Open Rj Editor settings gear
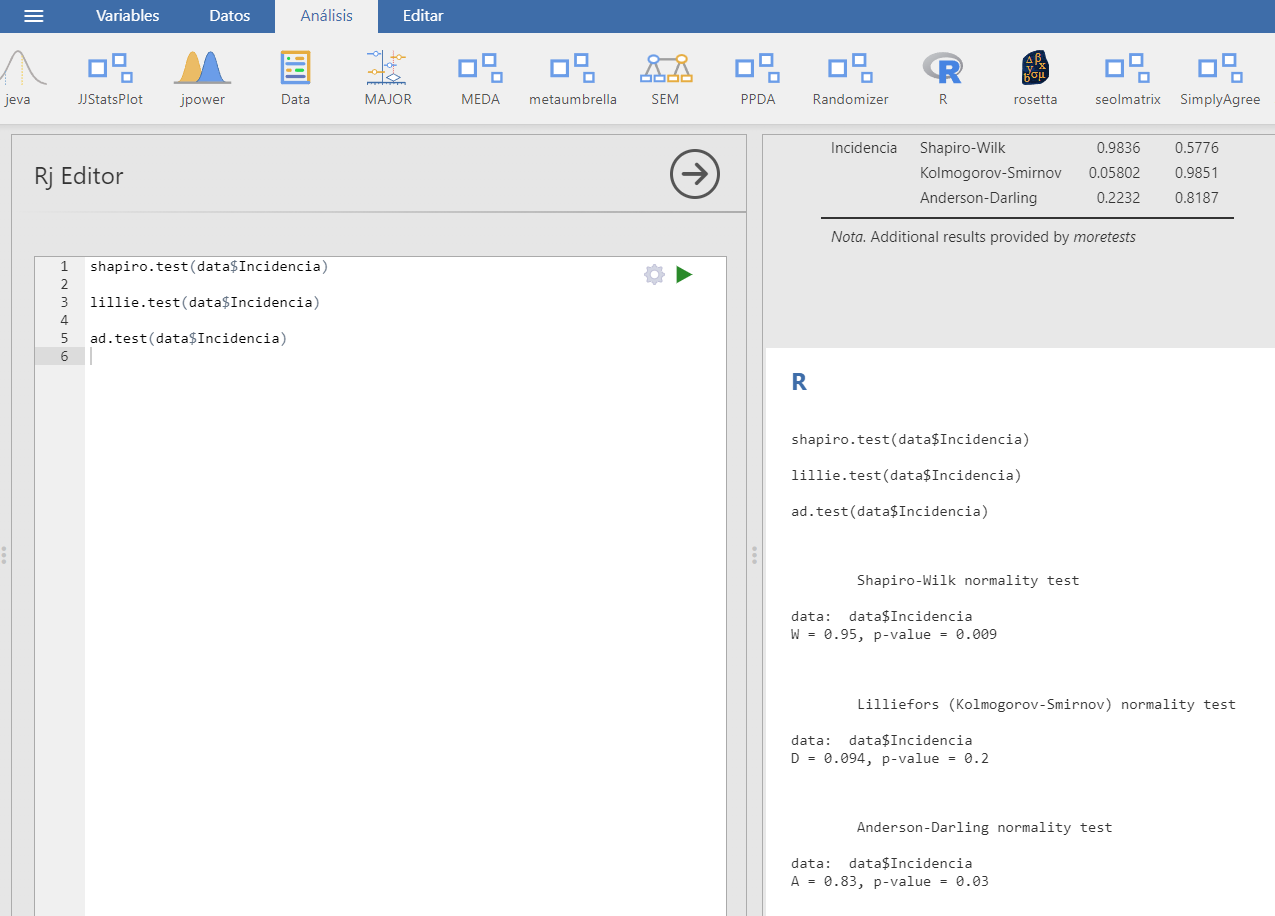The height and width of the screenshot is (916, 1275). [654, 275]
